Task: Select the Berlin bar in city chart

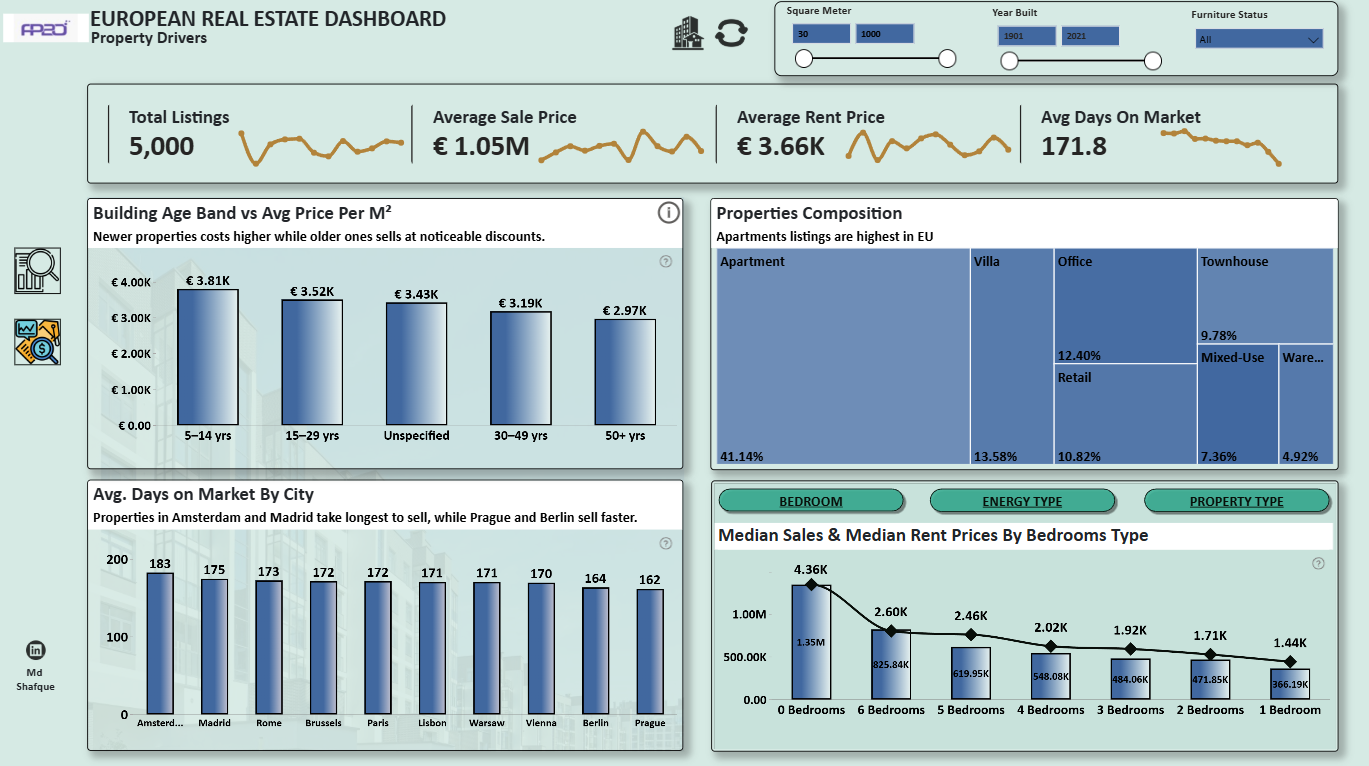Action: [x=595, y=651]
